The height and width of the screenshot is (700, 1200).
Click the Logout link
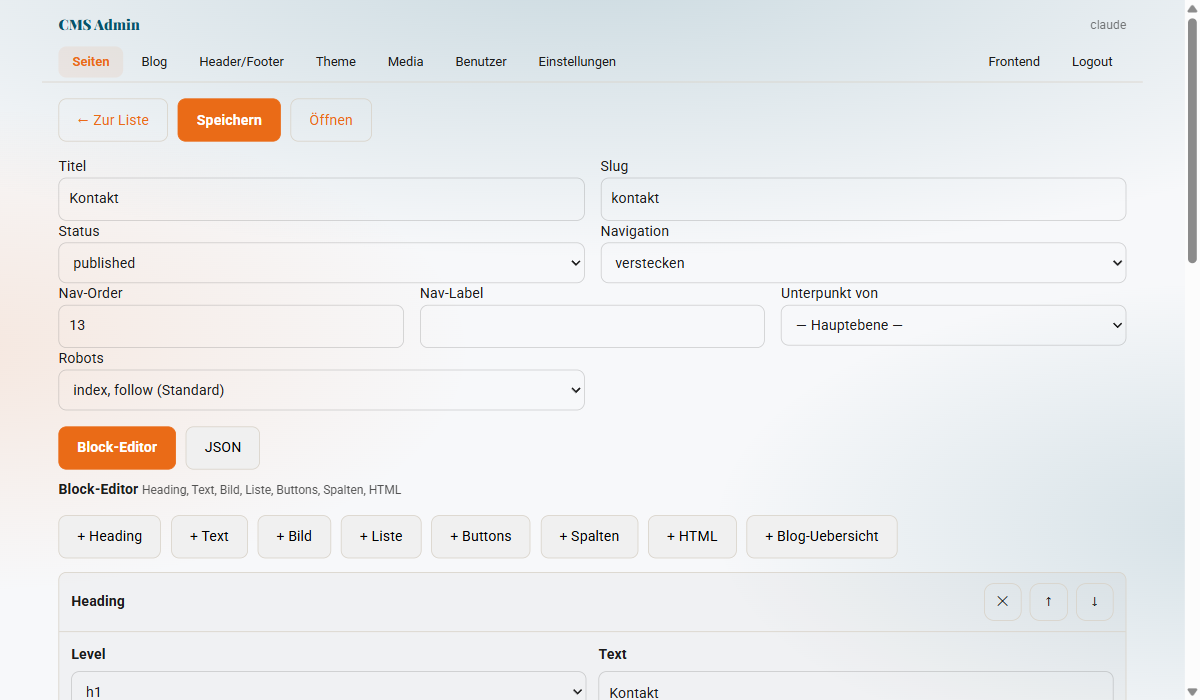(x=1091, y=61)
